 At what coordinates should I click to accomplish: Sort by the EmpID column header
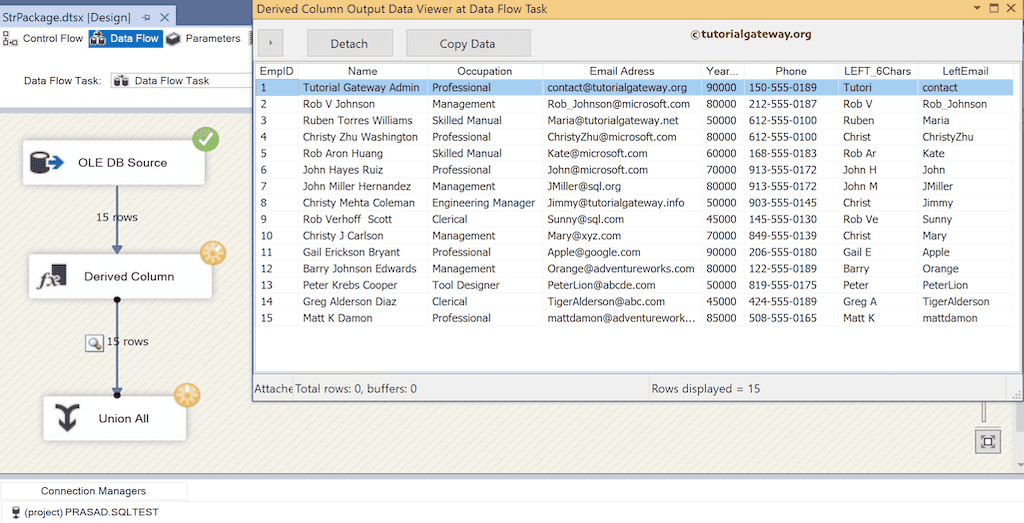point(277,71)
